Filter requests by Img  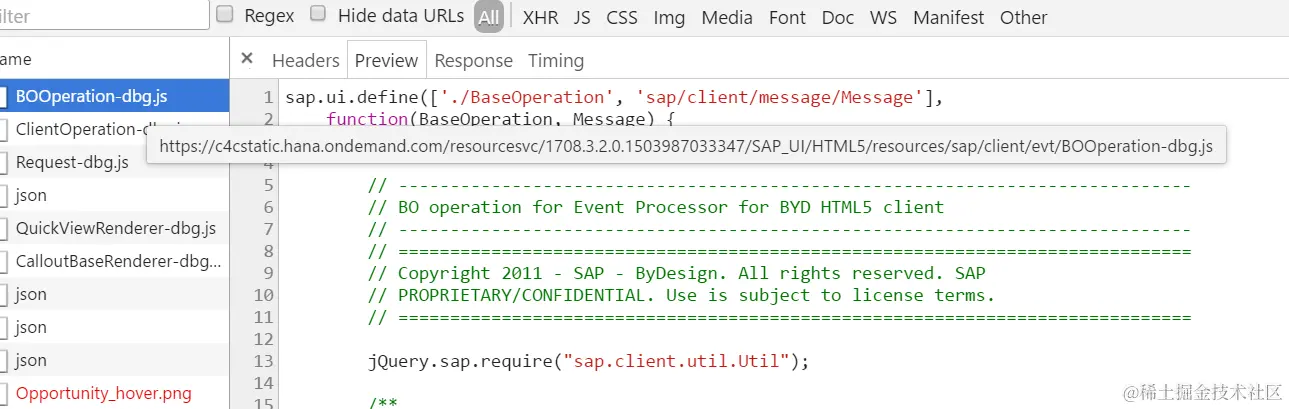[669, 17]
